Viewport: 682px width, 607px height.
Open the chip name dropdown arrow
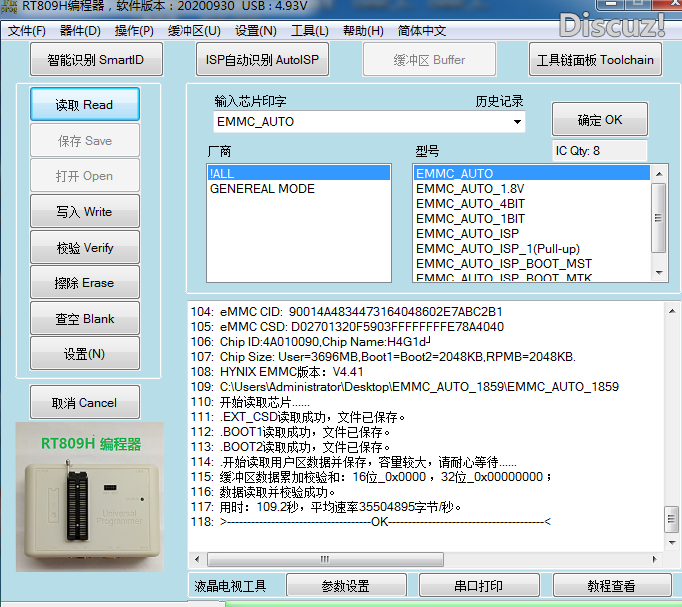517,122
